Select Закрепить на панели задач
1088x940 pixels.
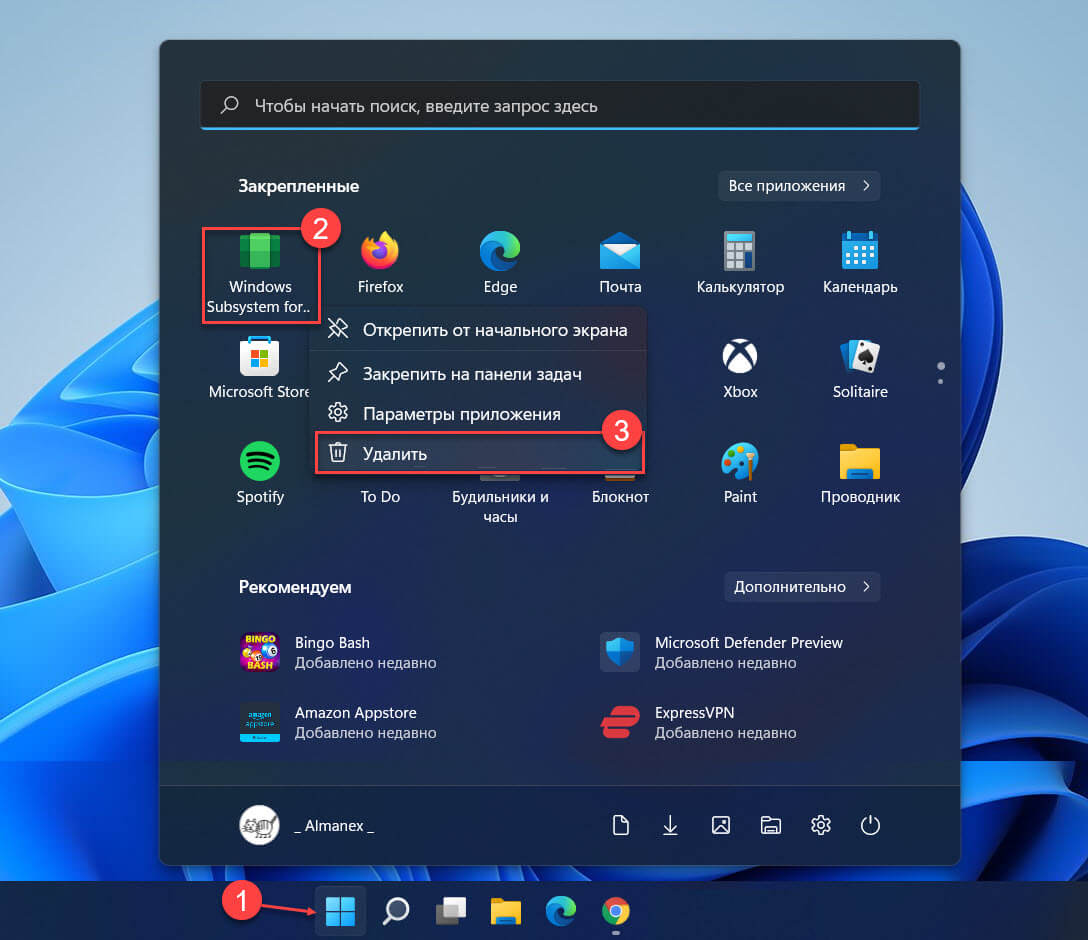(x=478, y=374)
